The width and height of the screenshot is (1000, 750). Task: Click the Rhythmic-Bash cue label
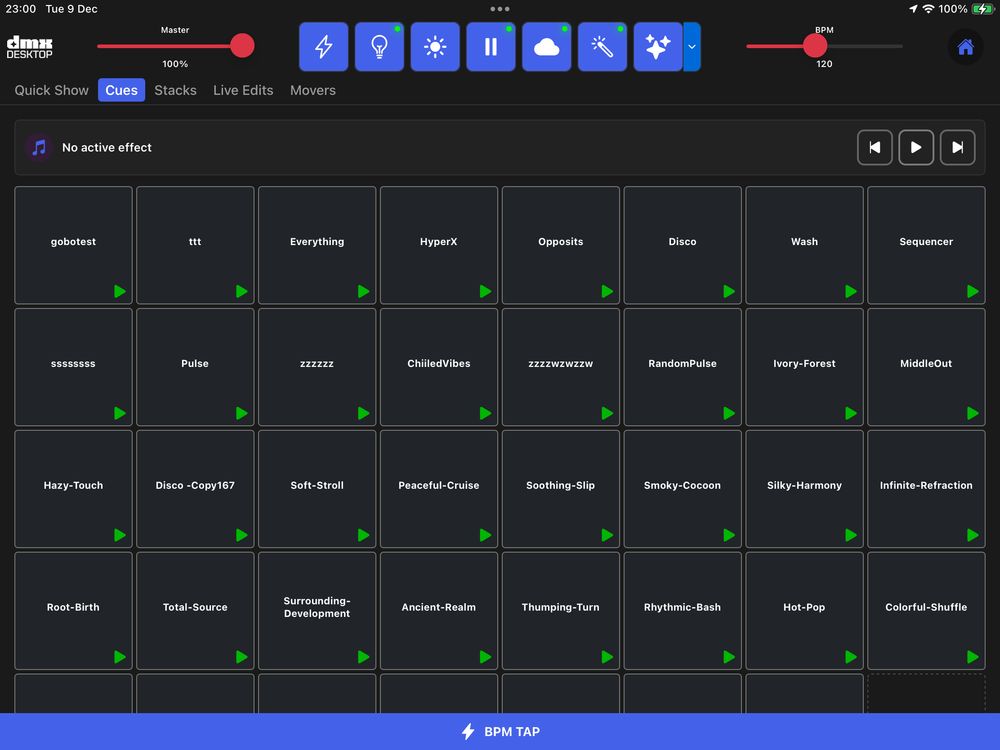pyautogui.click(x=682, y=607)
